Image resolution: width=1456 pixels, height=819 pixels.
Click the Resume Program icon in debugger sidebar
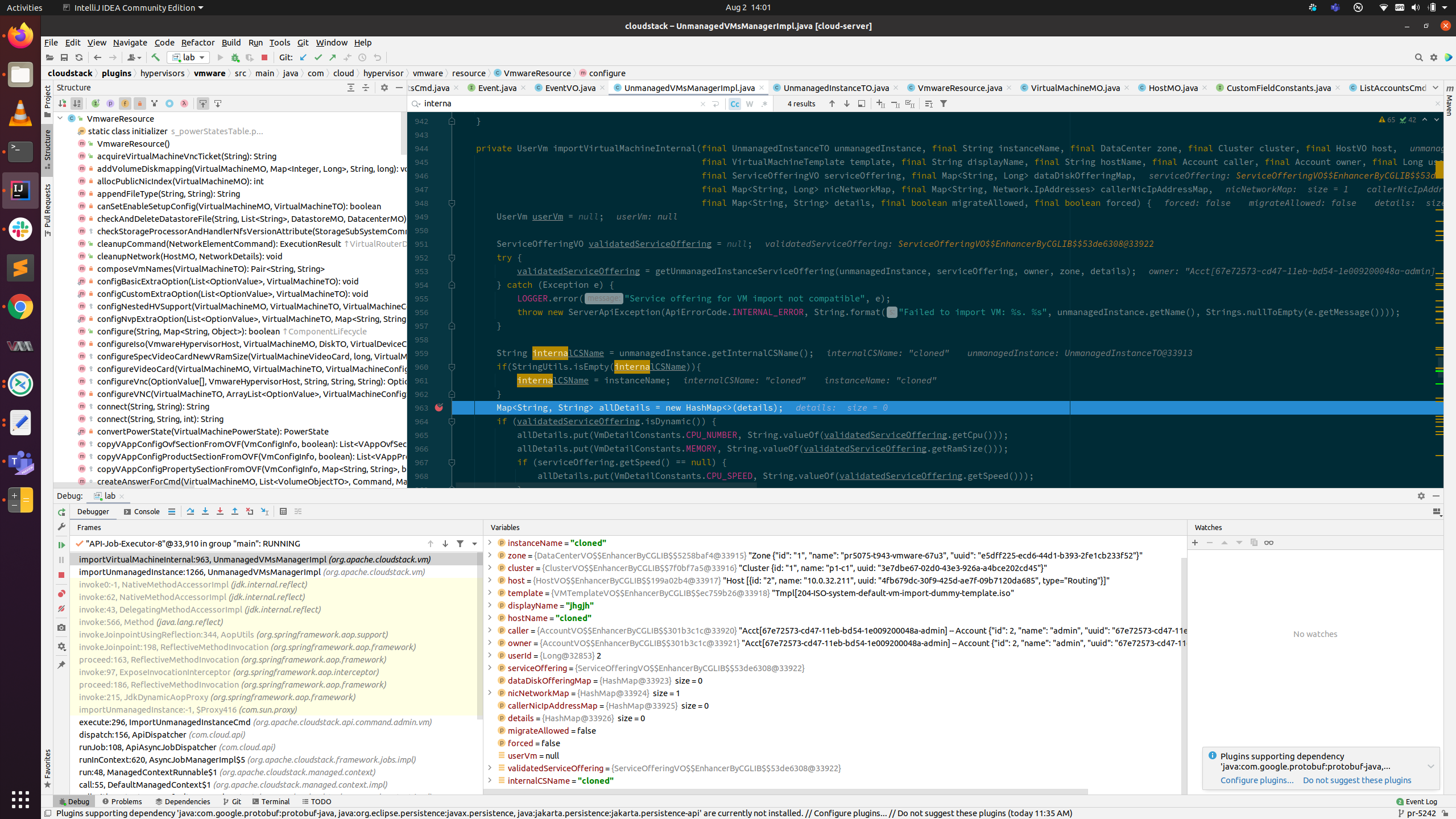(61, 544)
